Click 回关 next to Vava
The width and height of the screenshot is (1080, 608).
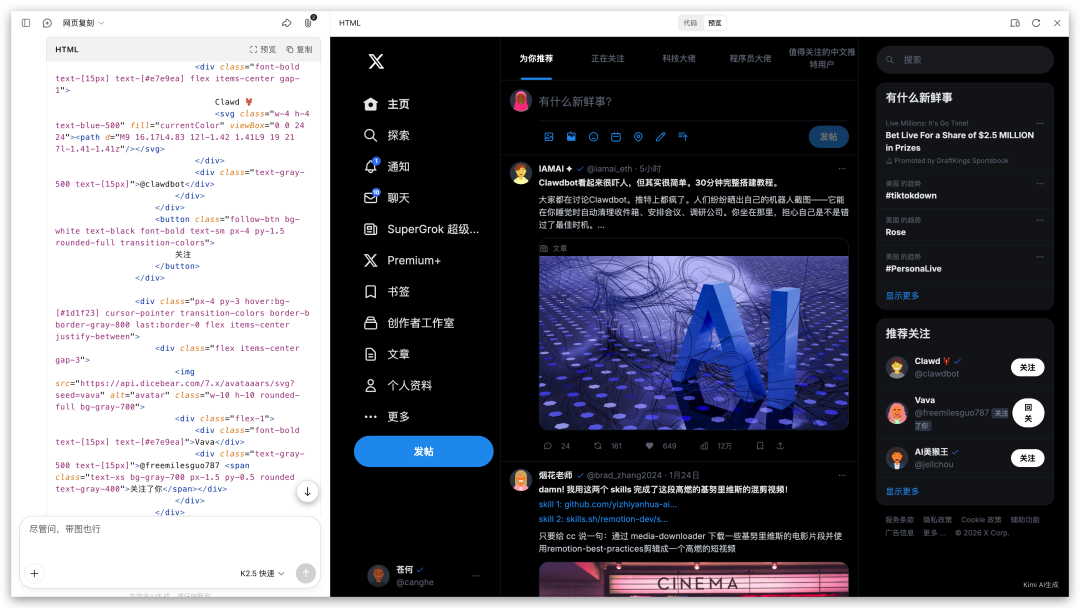tap(1028, 412)
